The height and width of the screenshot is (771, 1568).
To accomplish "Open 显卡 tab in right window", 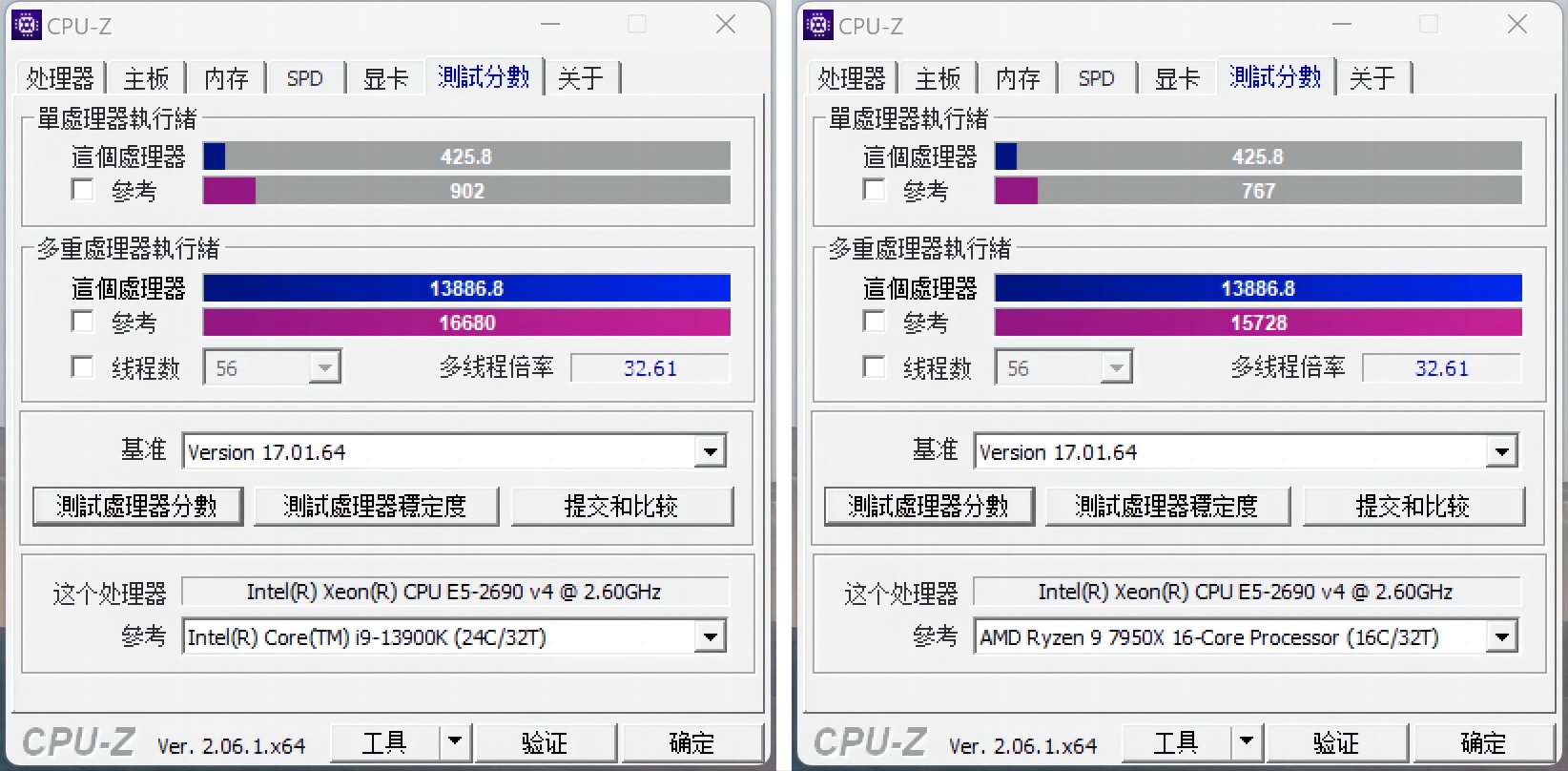I will [1177, 77].
